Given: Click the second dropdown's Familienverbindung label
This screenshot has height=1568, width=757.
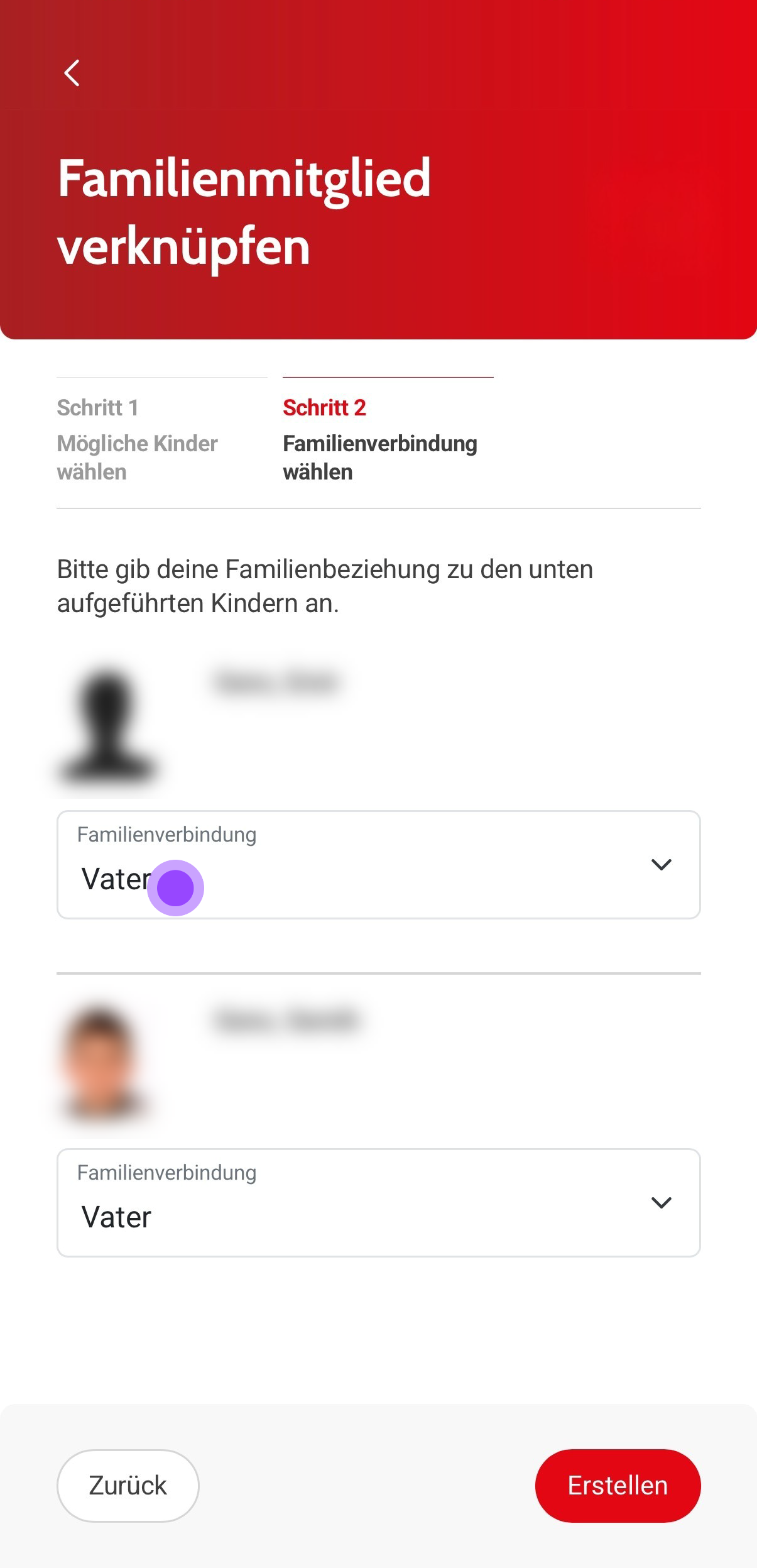Looking at the screenshot, I should click(x=166, y=1173).
